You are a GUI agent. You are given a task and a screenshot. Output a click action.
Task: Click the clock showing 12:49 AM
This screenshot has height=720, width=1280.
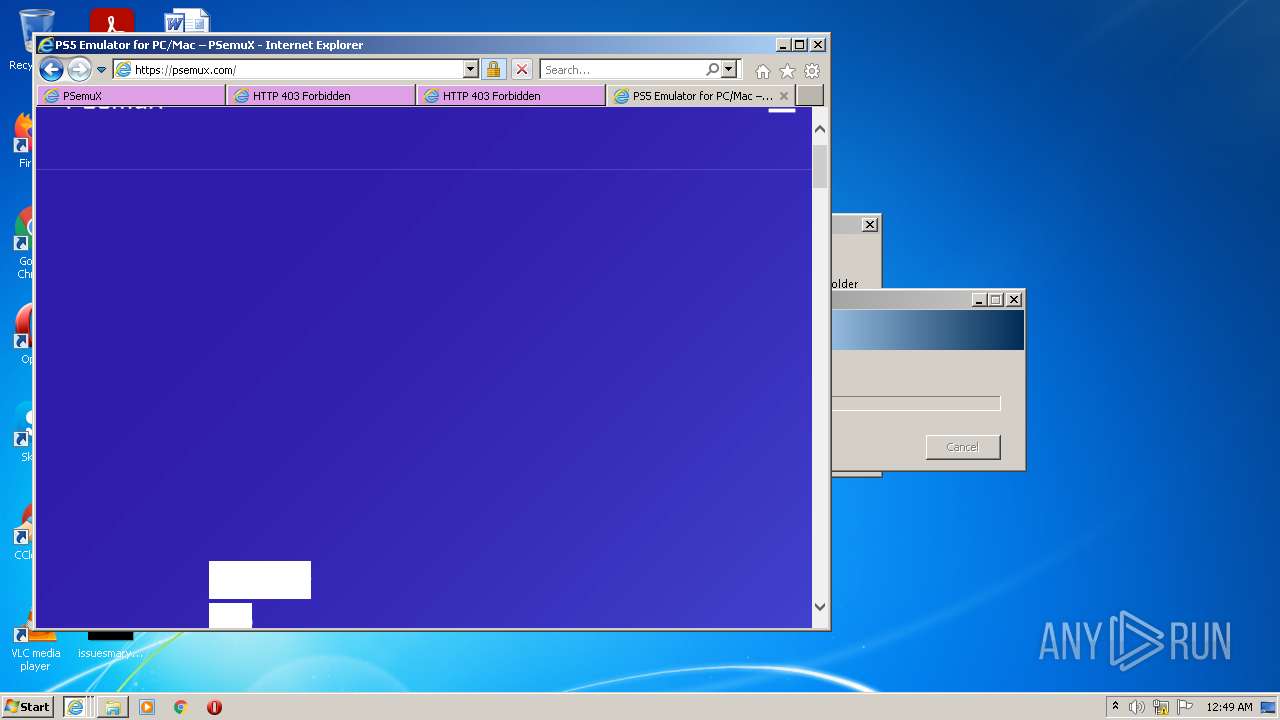point(1229,707)
